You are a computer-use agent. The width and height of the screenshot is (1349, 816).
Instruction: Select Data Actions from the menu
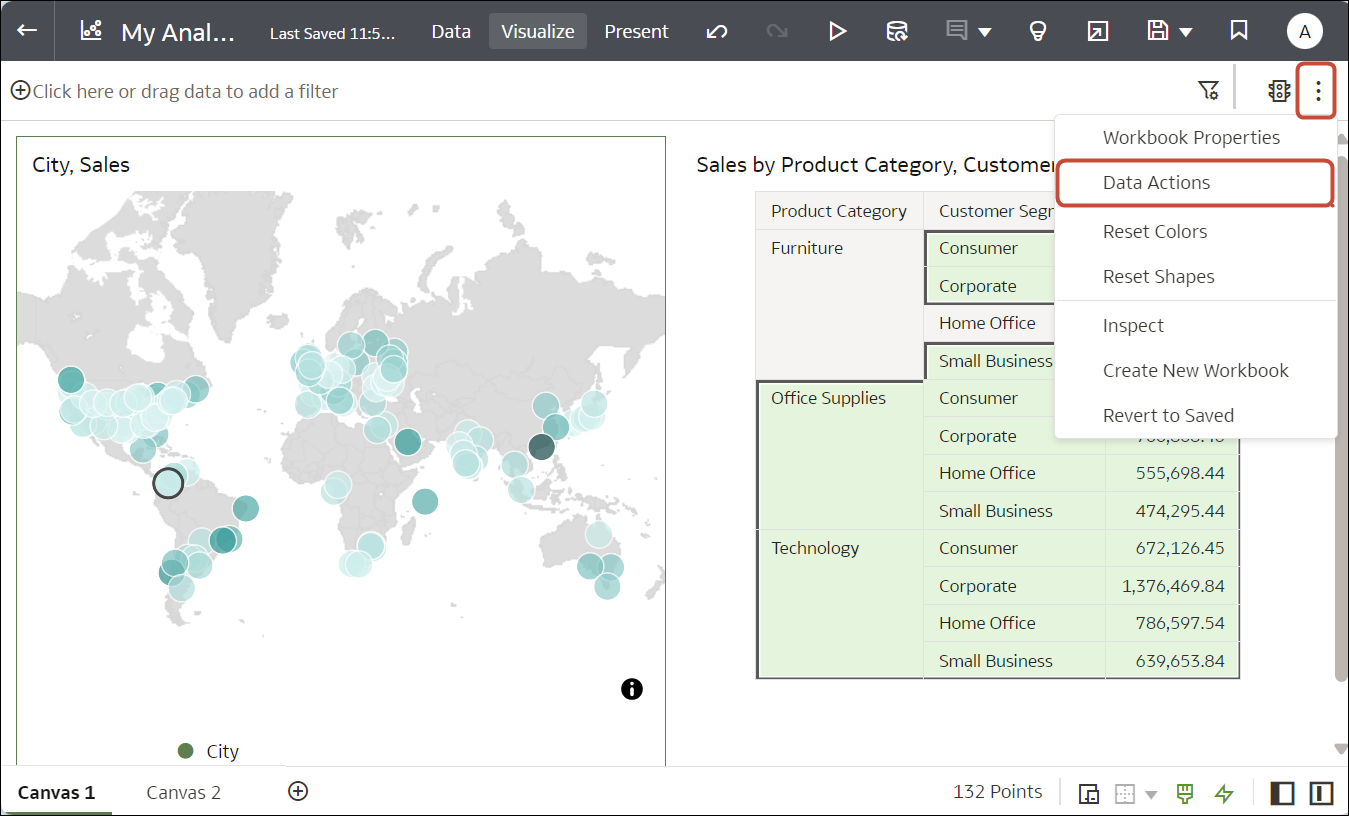point(1156,183)
